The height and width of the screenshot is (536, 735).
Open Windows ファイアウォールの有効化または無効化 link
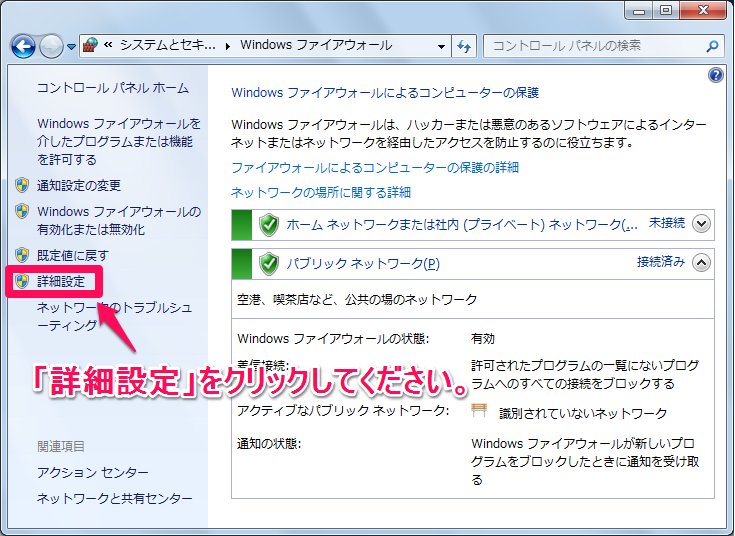pos(119,220)
